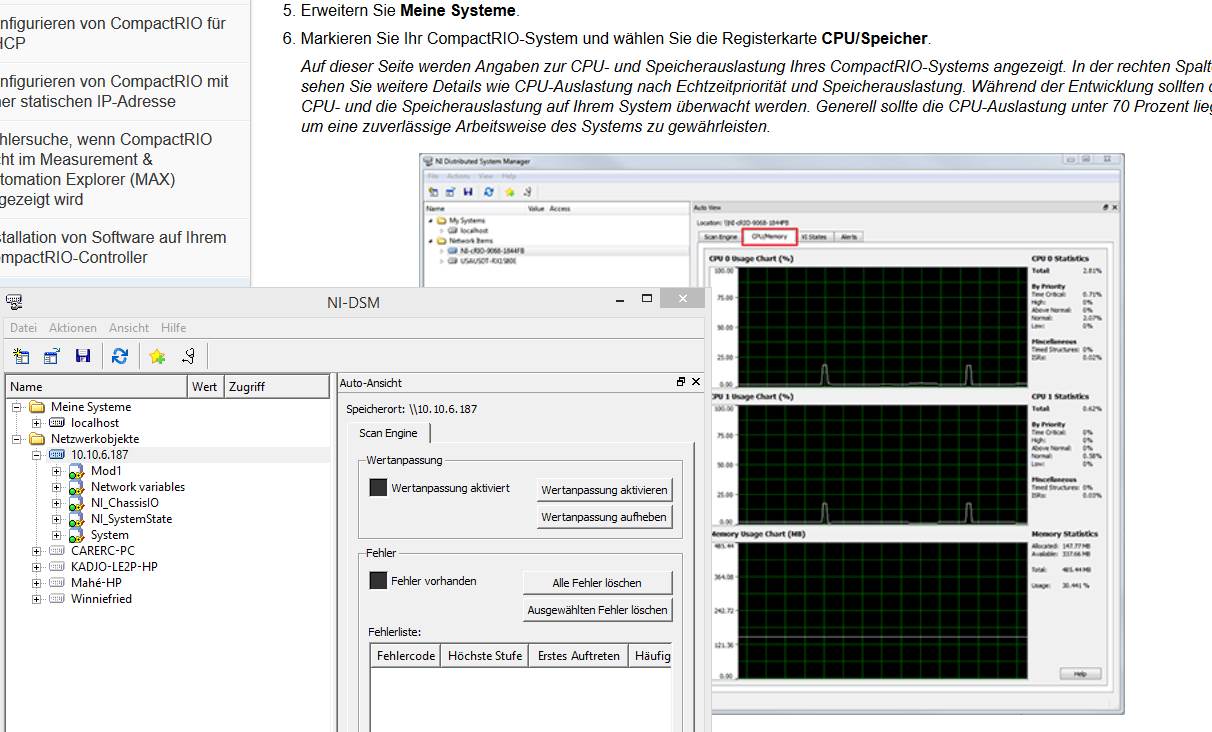Collapse the Meine Systeme tree node
Viewport: 1212px width, 732px height.
coord(17,407)
